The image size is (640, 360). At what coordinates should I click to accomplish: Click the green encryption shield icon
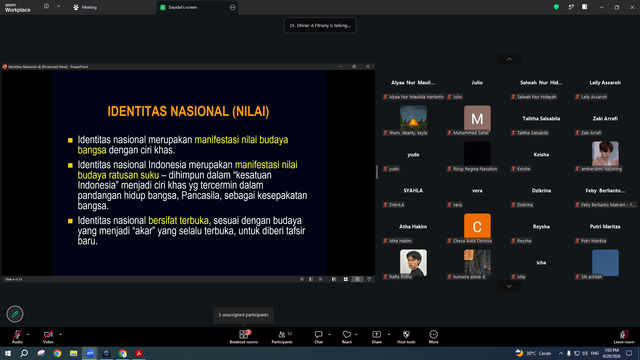tap(556, 7)
